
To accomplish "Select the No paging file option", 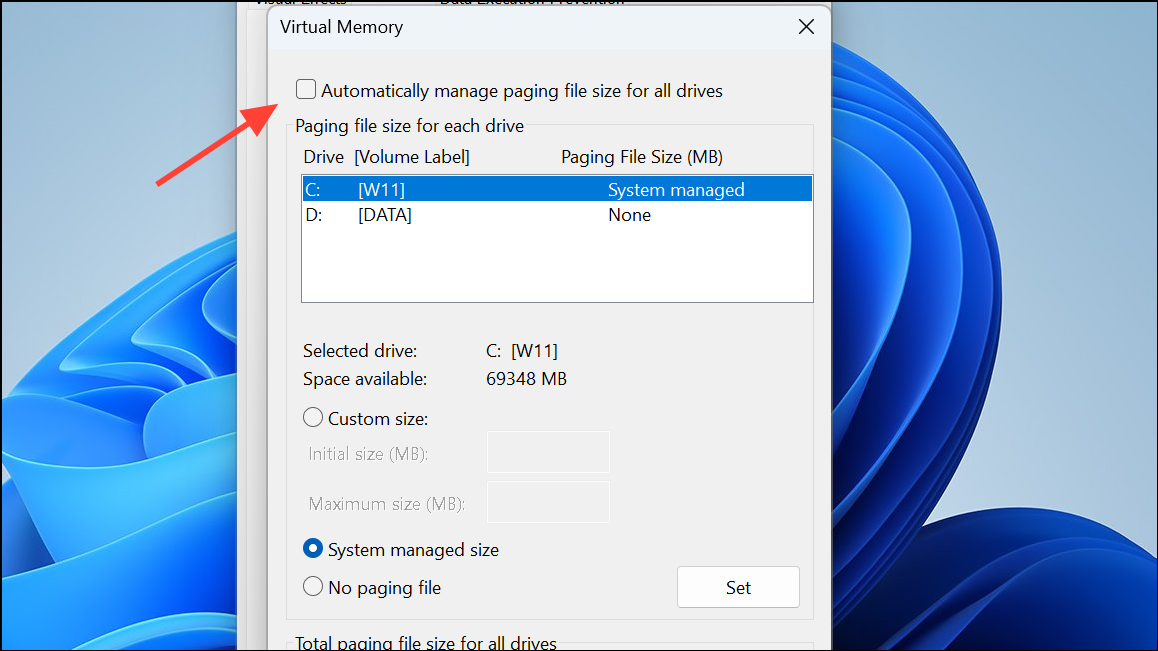I will 313,587.
